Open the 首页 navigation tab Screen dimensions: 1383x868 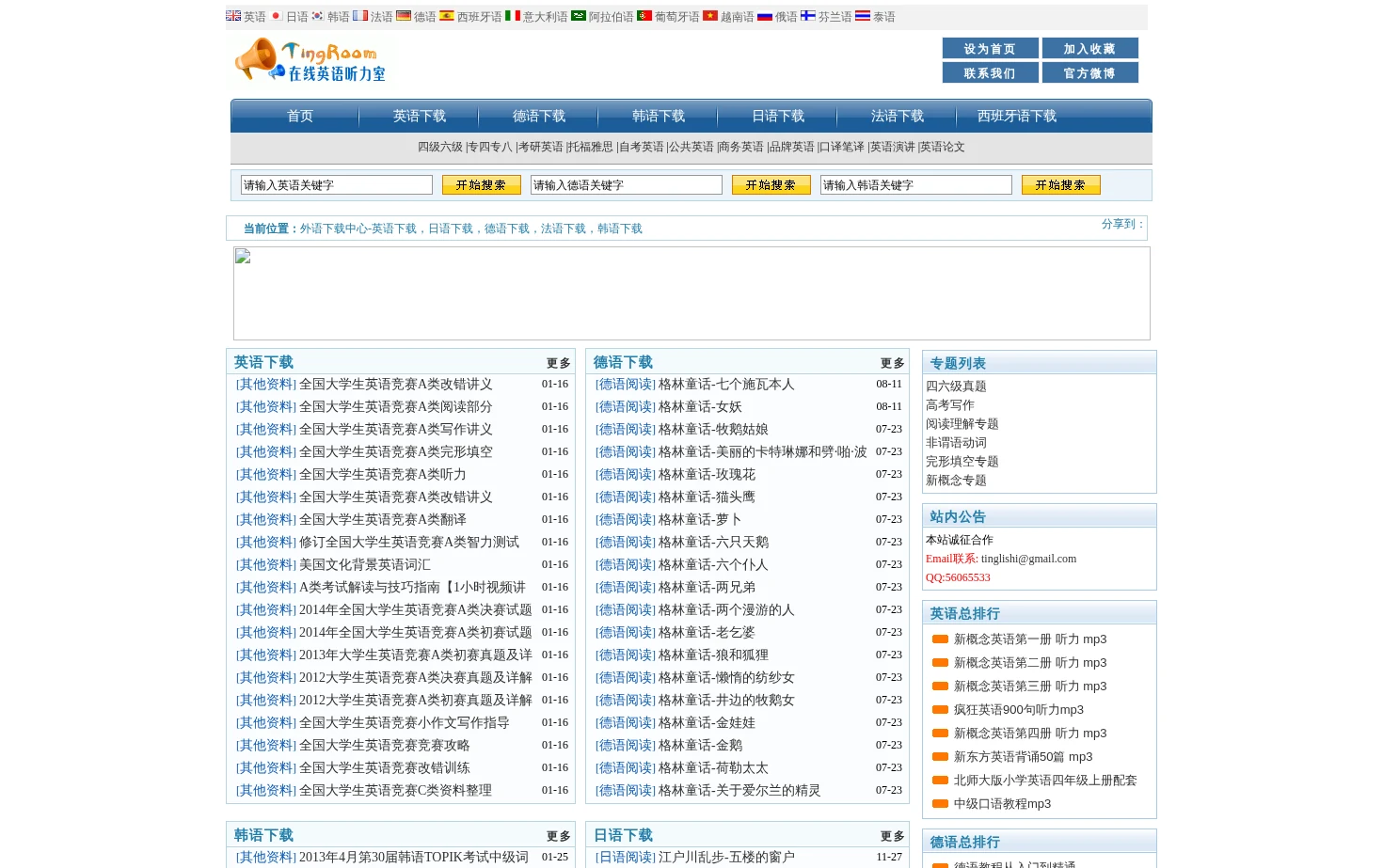pyautogui.click(x=300, y=116)
